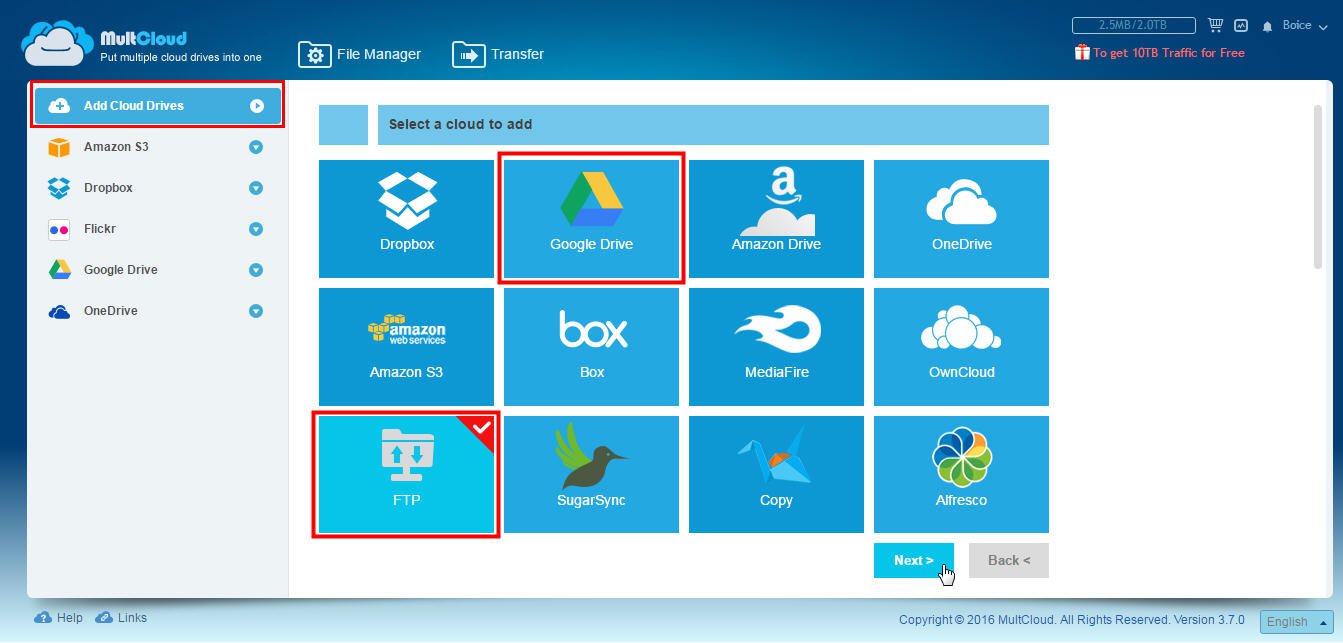Select the OwnCloud tile
Image resolution: width=1343 pixels, height=643 pixels.
(960, 346)
